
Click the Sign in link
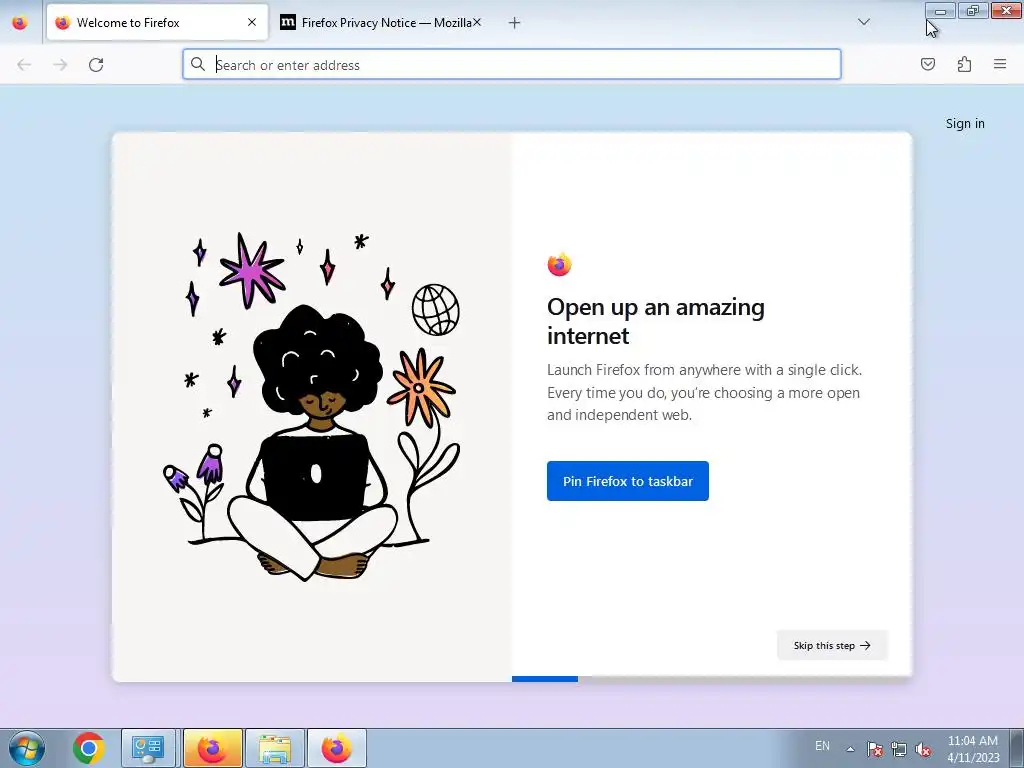pyautogui.click(x=965, y=123)
